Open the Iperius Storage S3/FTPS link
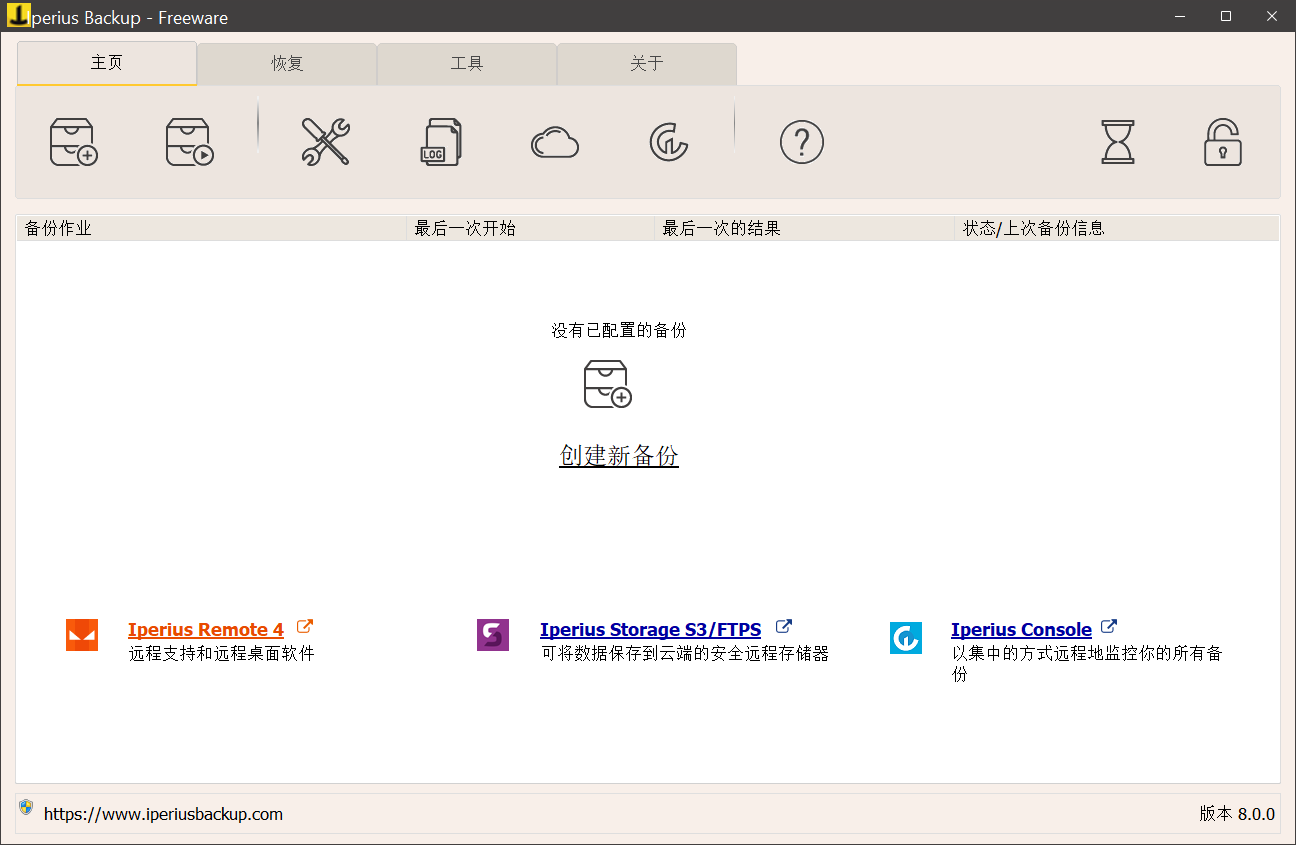Image resolution: width=1296 pixels, height=845 pixels. click(x=650, y=630)
